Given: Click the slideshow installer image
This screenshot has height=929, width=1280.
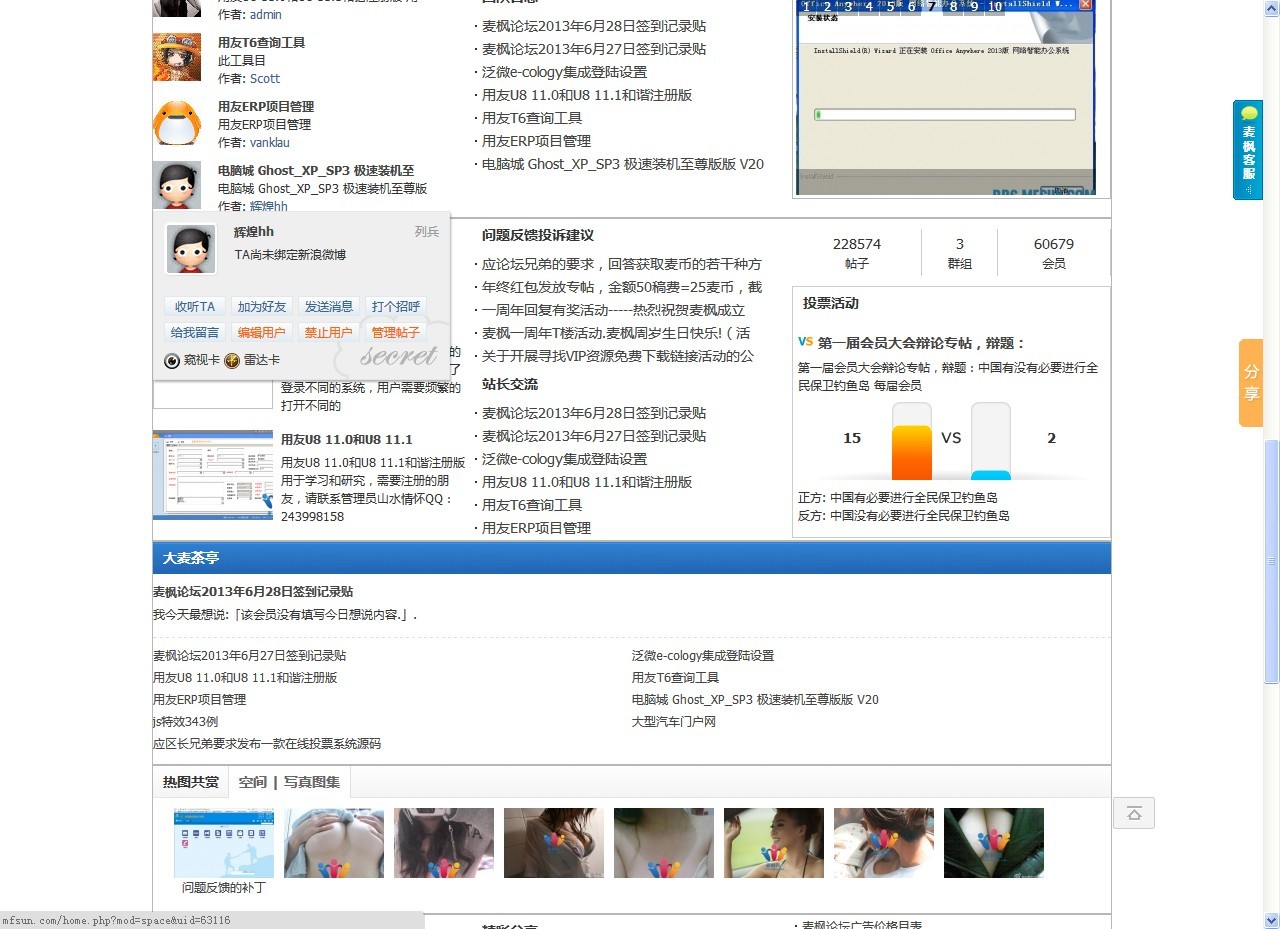Looking at the screenshot, I should click(946, 98).
